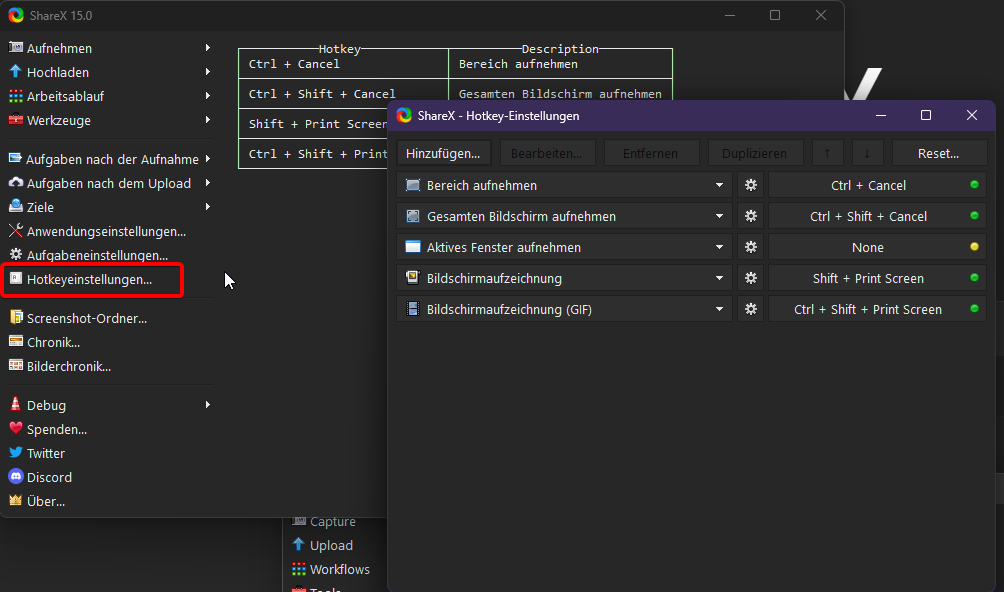Set hotkey via Shift + Print Screen button

(867, 278)
